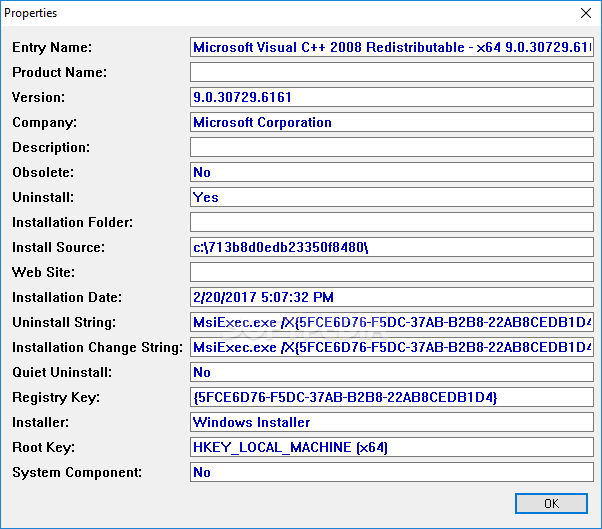Click the Entry Name field
The image size is (602, 529).
[x=392, y=47]
